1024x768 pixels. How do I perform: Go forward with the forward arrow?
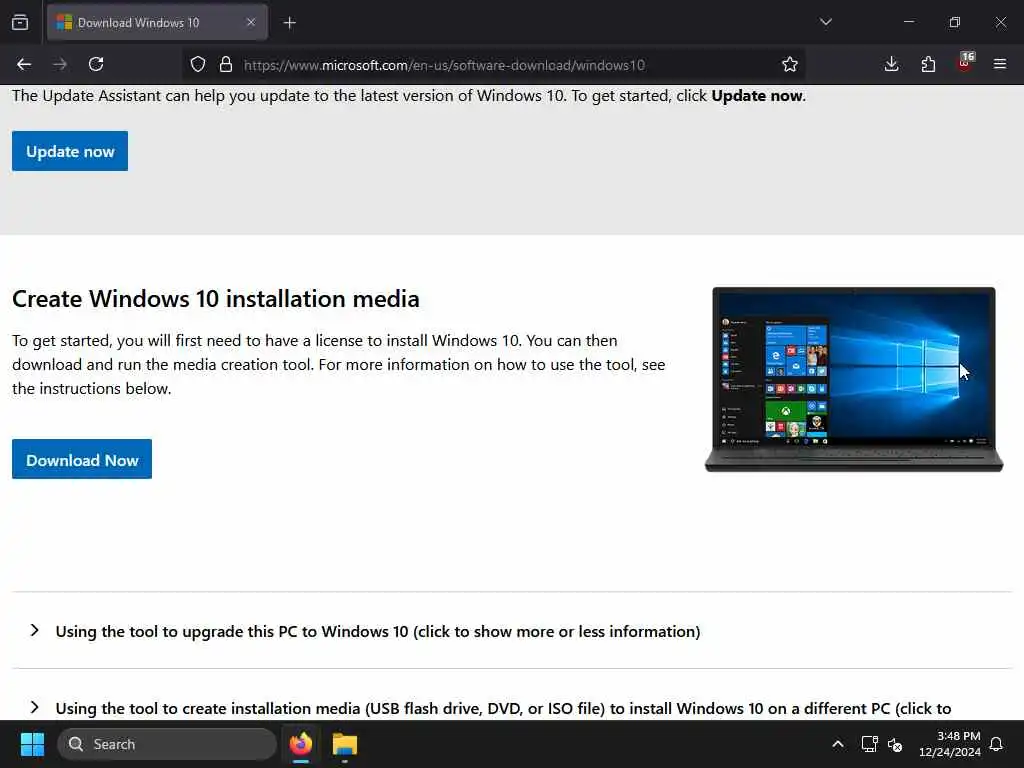tap(60, 64)
